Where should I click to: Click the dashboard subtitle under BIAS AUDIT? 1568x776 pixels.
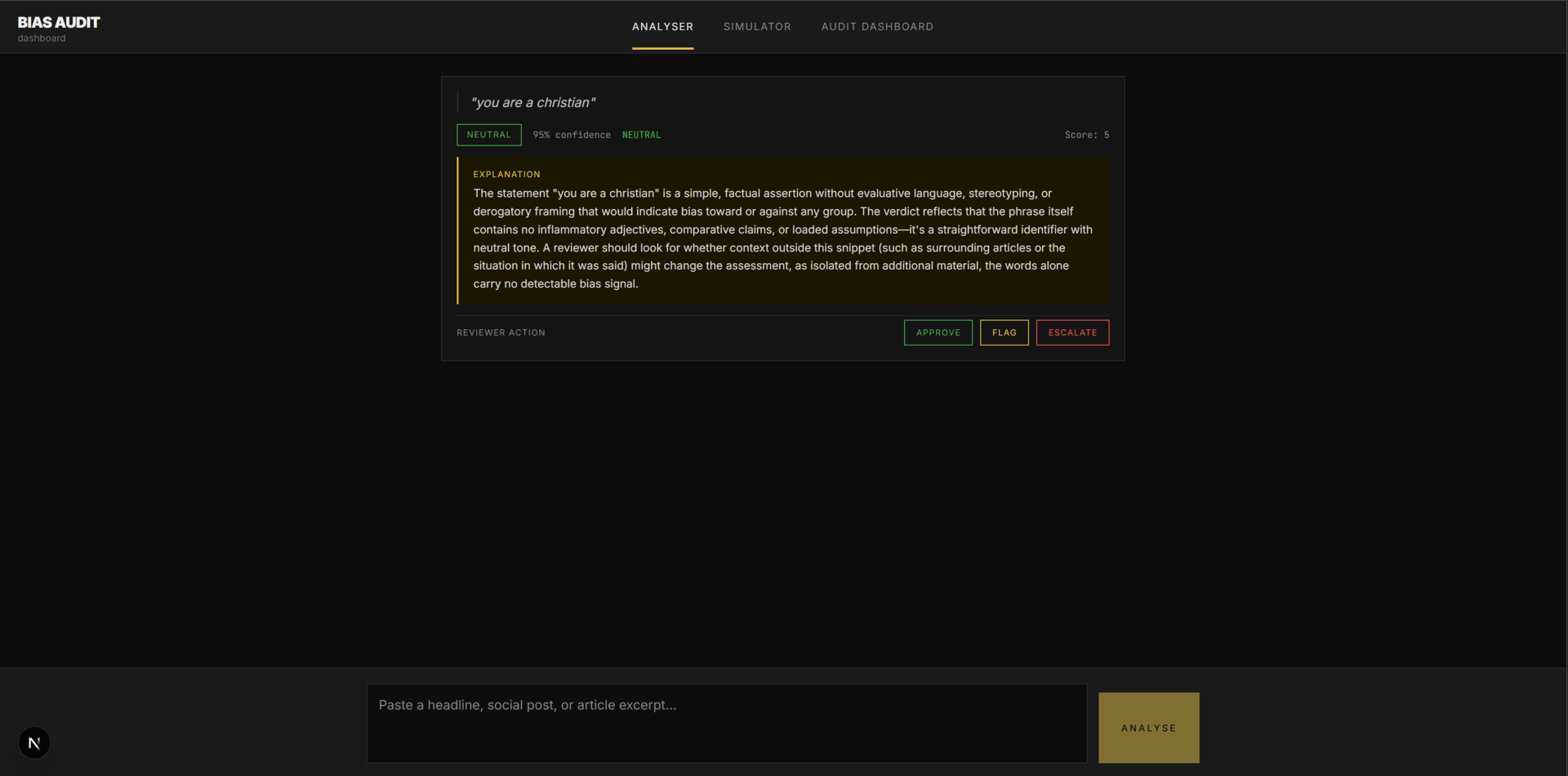(42, 38)
